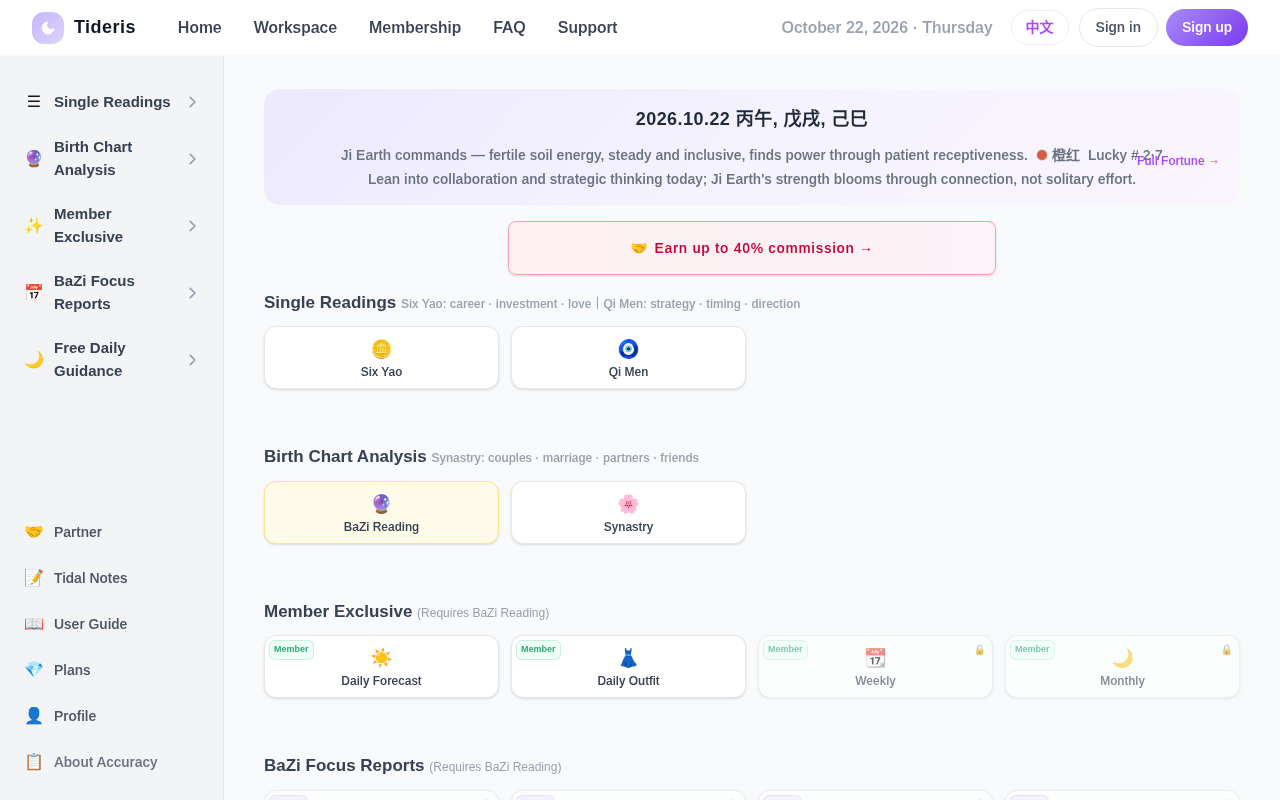Click lock icon on Weekly card
Viewport: 1280px width, 800px height.
[x=979, y=650]
